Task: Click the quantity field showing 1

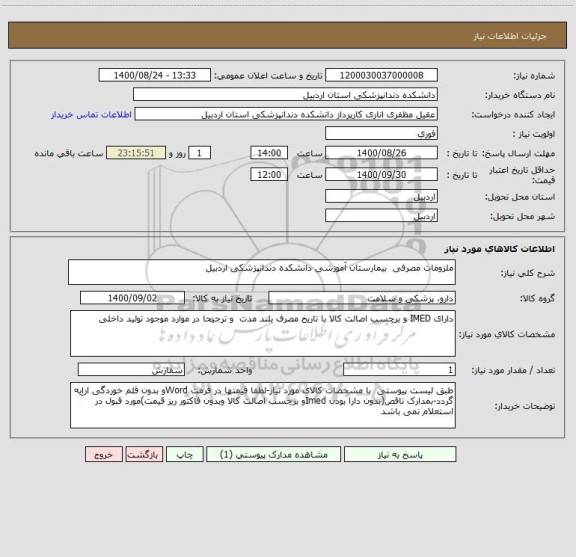Action: click(399, 370)
